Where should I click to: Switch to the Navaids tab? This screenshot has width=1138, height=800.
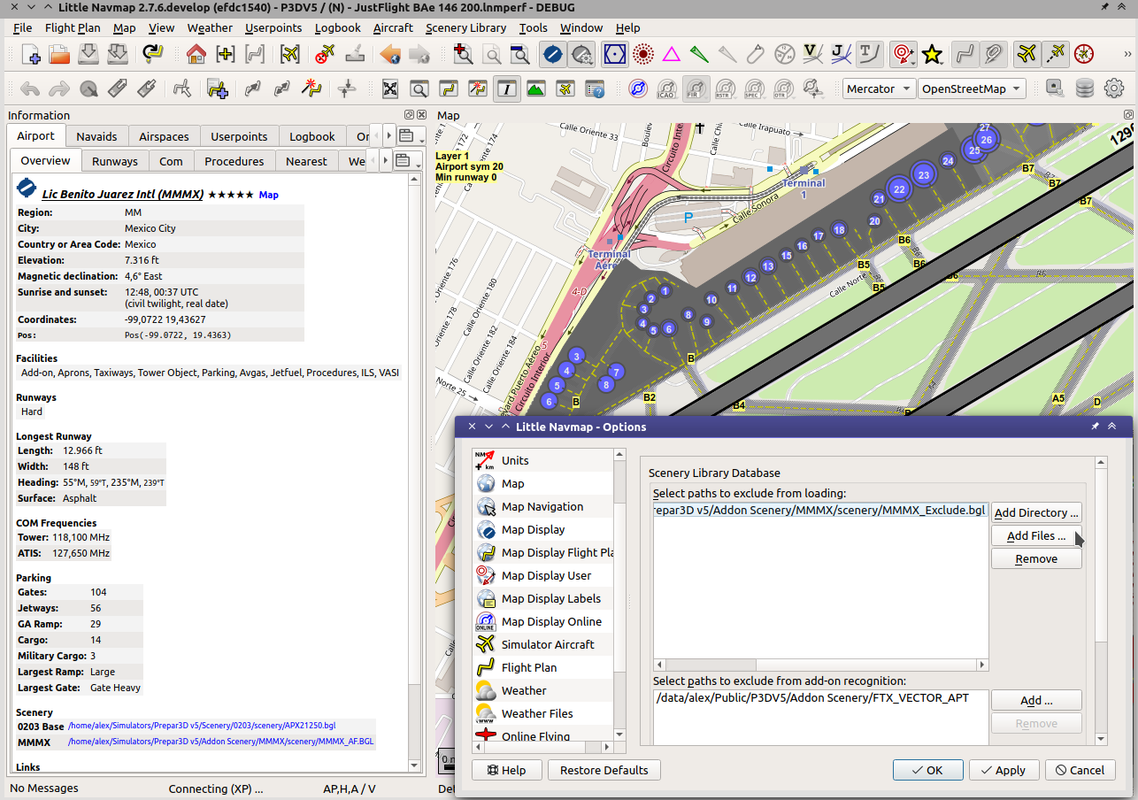tap(97, 136)
